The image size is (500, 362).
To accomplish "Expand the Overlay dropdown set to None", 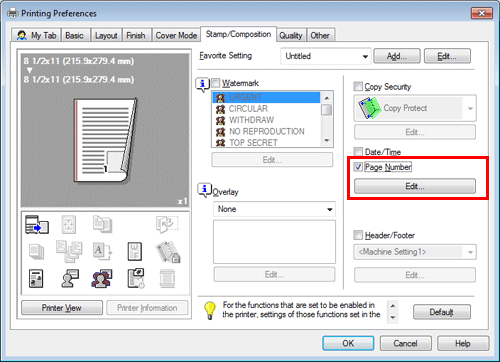I will [x=274, y=209].
